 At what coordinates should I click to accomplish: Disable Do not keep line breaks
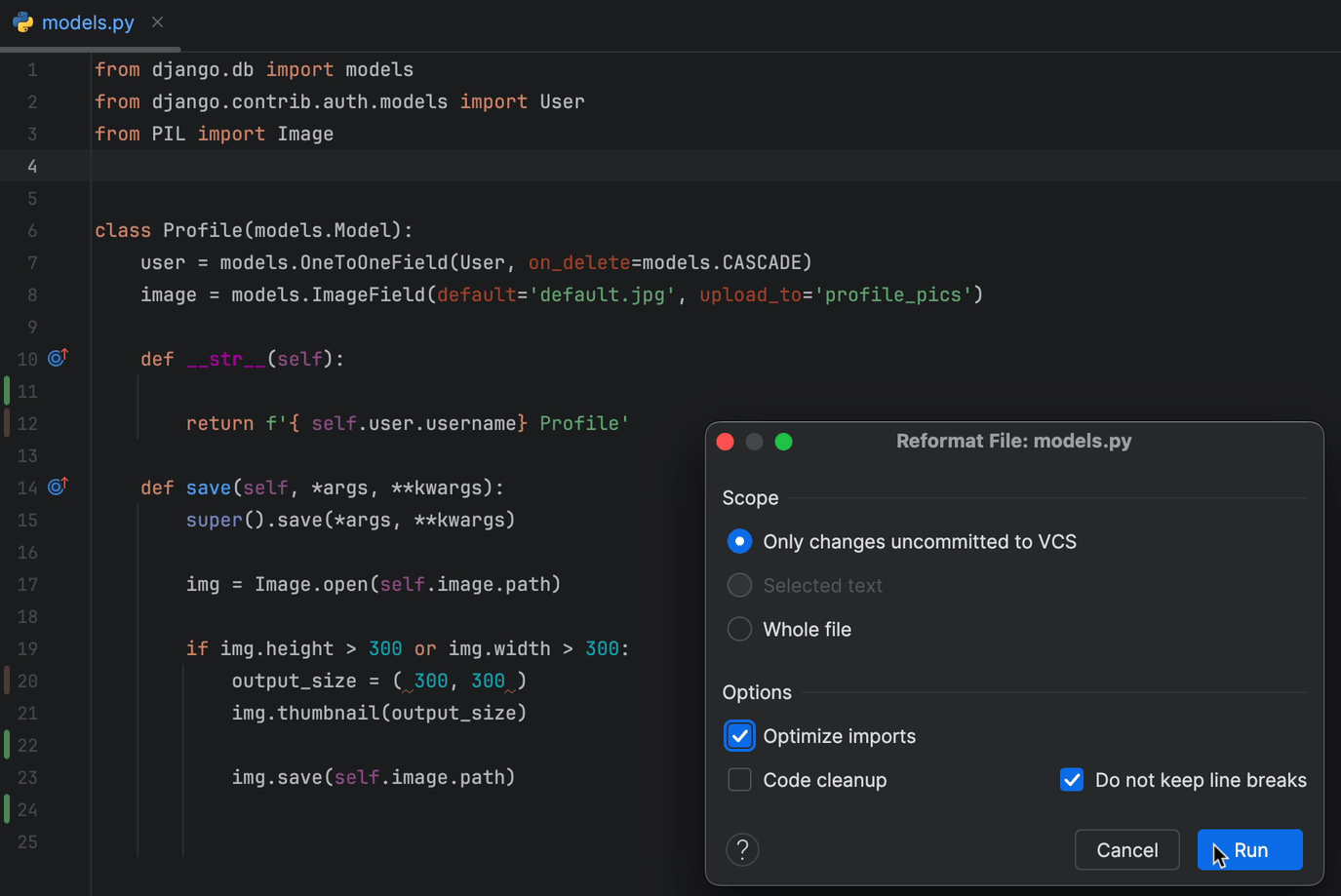pos(1071,780)
